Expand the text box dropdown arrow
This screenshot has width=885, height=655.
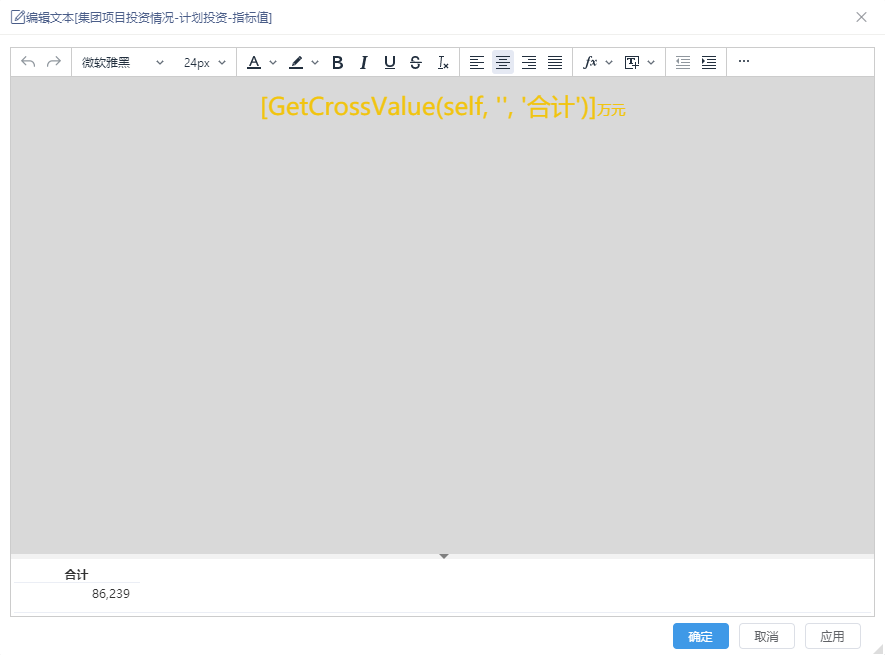[651, 63]
